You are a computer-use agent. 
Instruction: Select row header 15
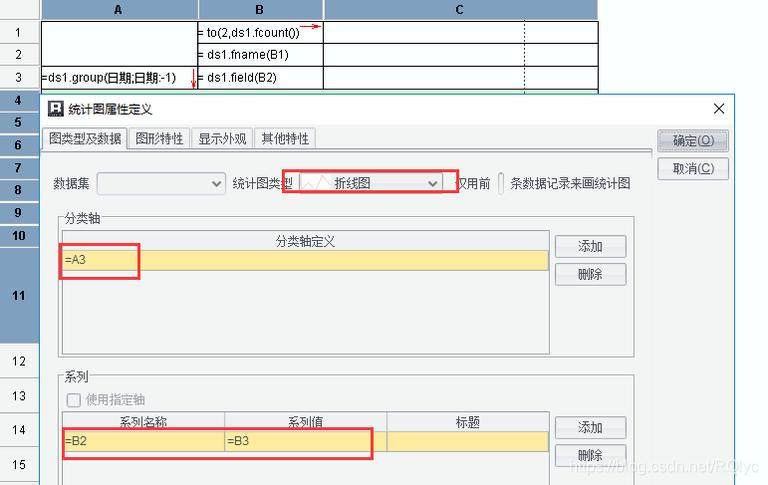point(19,464)
